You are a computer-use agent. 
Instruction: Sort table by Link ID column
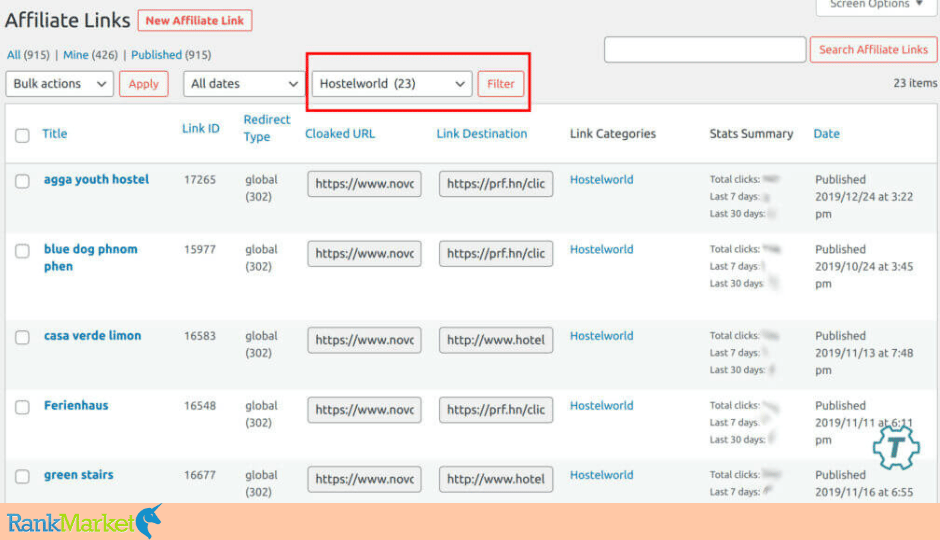(x=201, y=128)
